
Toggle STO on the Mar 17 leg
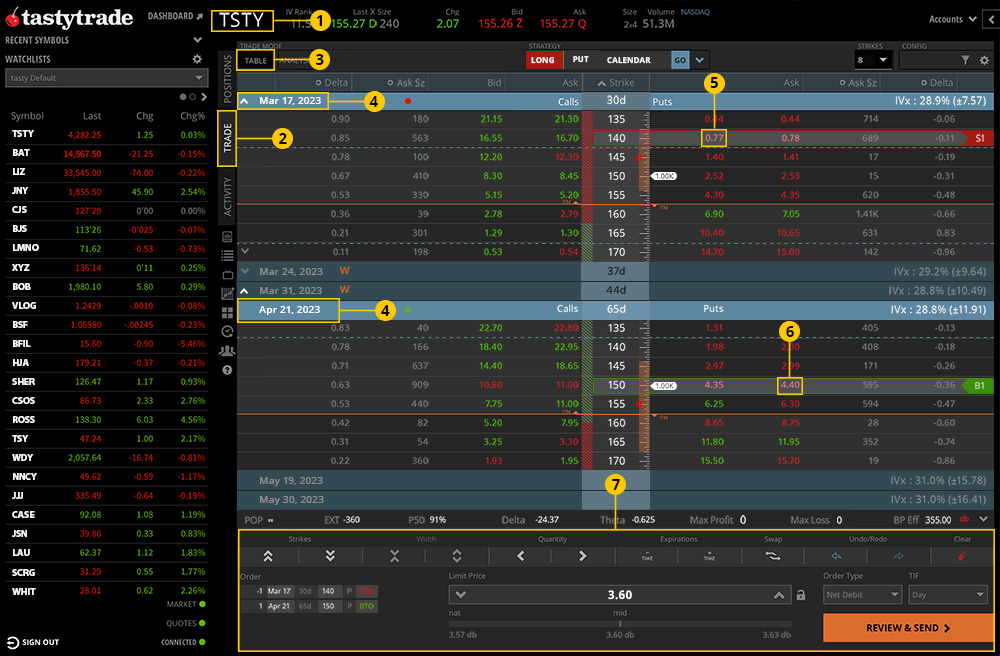point(366,591)
